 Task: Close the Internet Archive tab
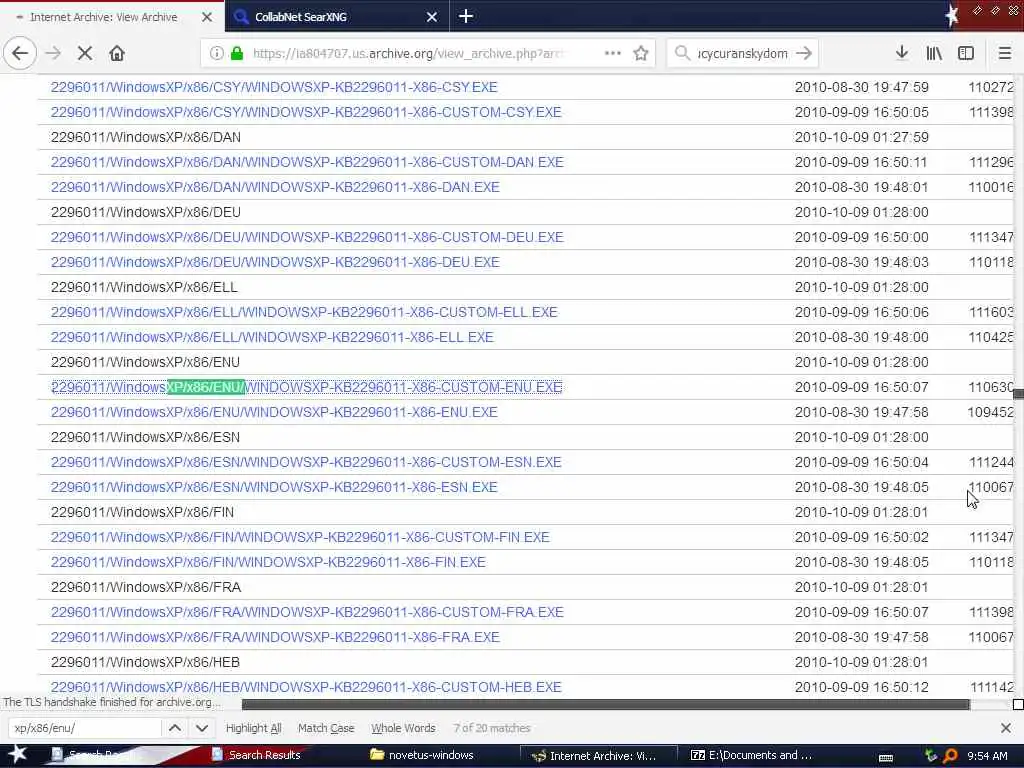pos(207,17)
